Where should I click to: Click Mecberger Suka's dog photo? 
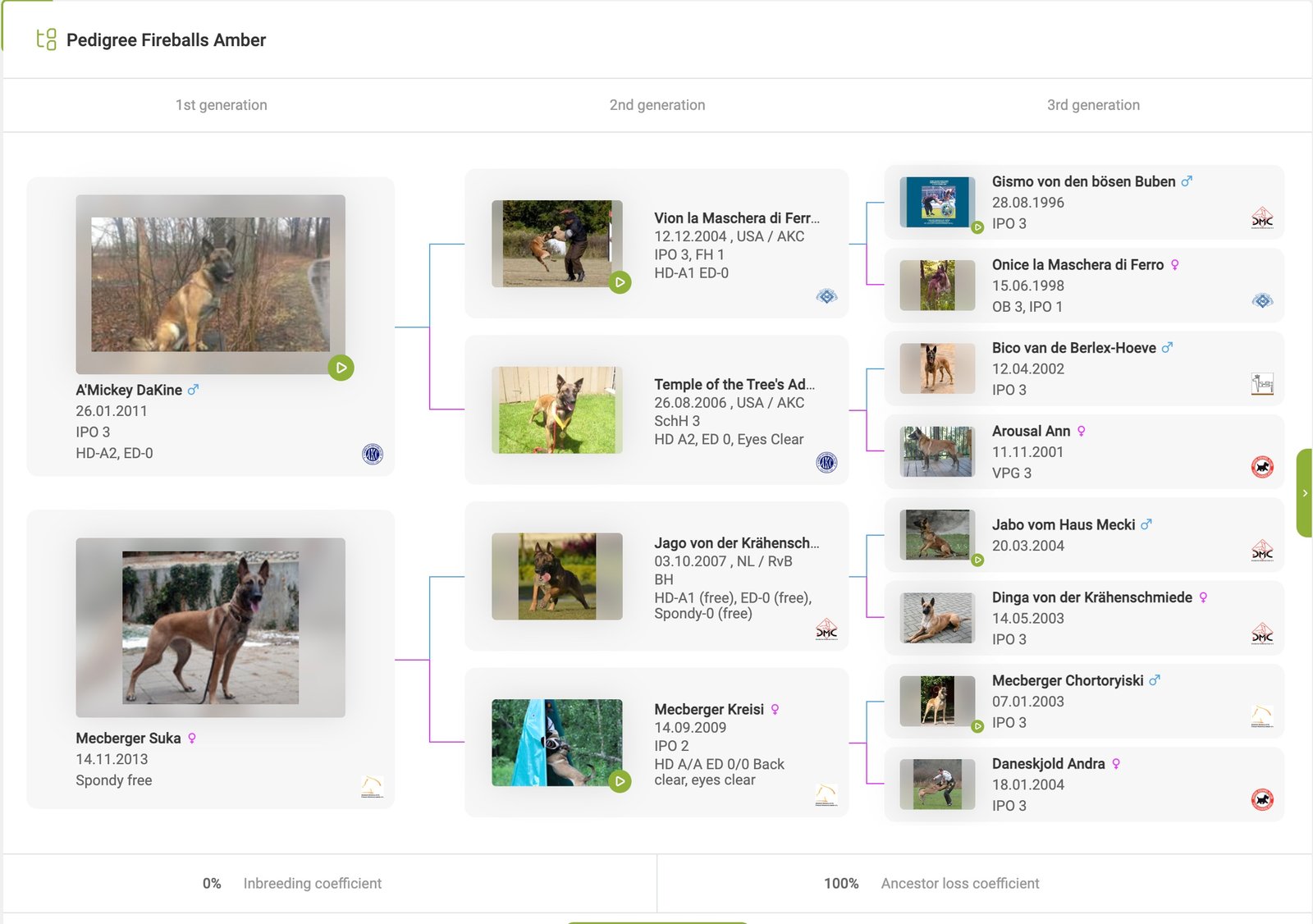pyautogui.click(x=210, y=628)
